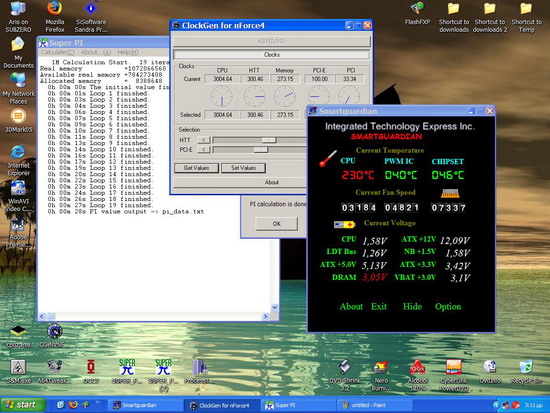Open Internet Explorer desktop icon
This screenshot has width=550, height=413.
point(18,160)
